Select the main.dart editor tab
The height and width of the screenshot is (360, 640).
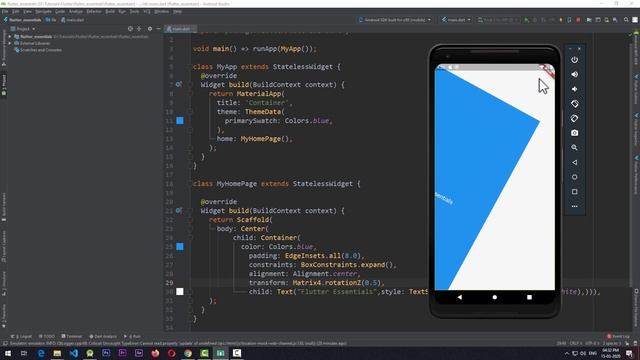click(x=180, y=29)
